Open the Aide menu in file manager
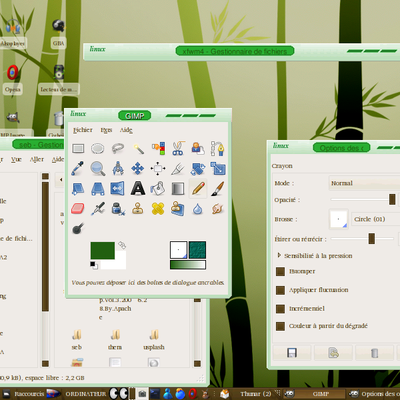Screen dimensions: 400x400 (58, 160)
